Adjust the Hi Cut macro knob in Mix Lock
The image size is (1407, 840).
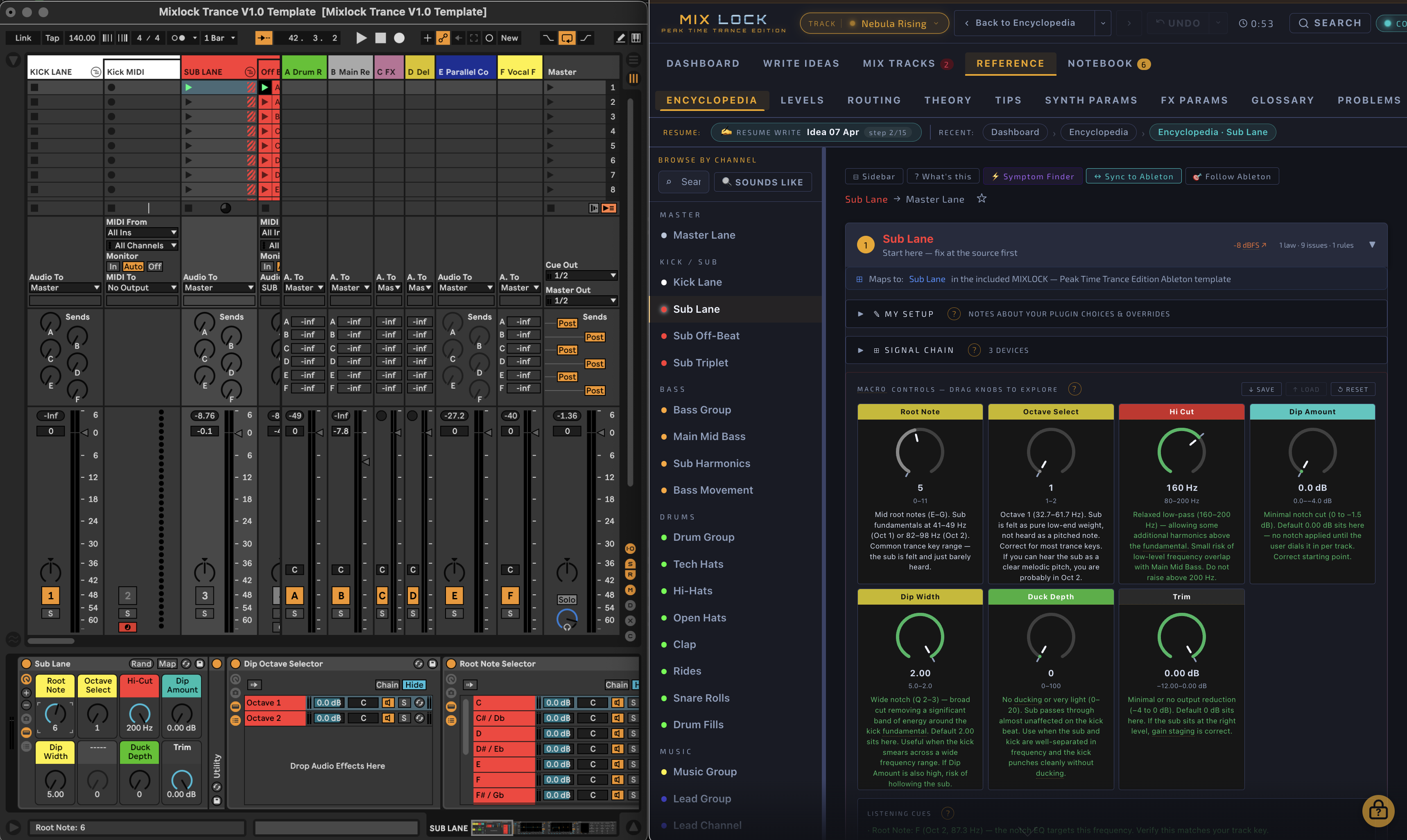(1181, 452)
